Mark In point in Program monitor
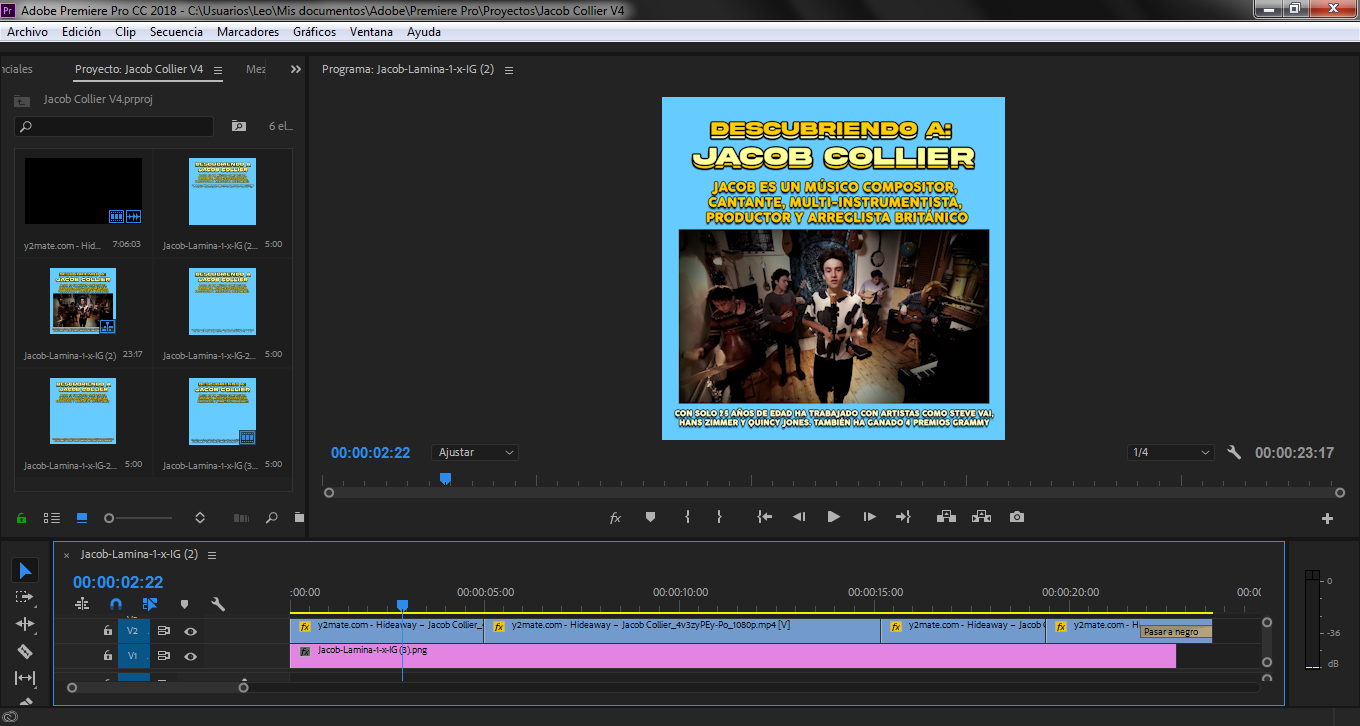The image size is (1360, 726). (687, 517)
